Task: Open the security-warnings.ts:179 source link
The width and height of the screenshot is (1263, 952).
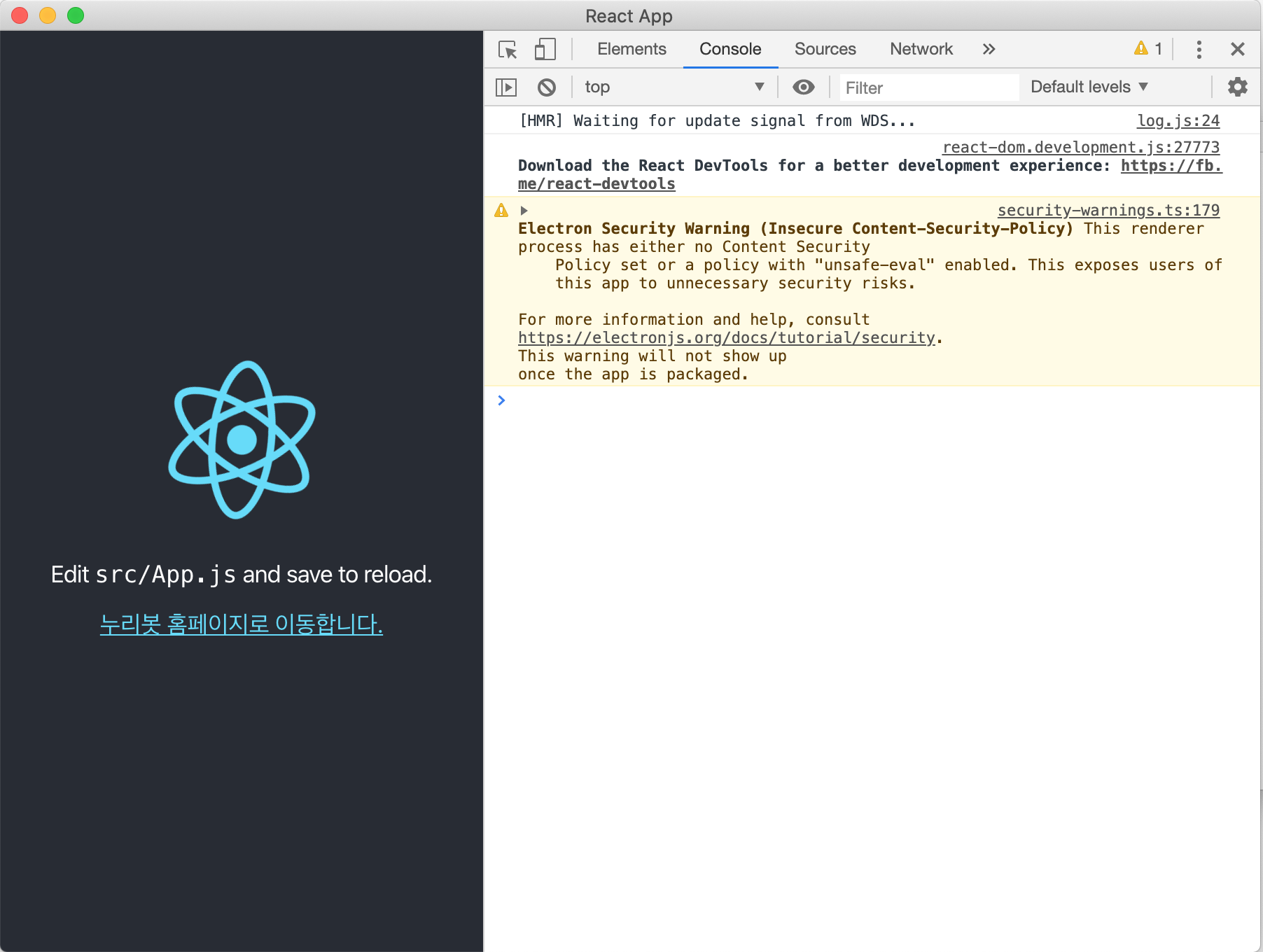Action: coord(1108,210)
